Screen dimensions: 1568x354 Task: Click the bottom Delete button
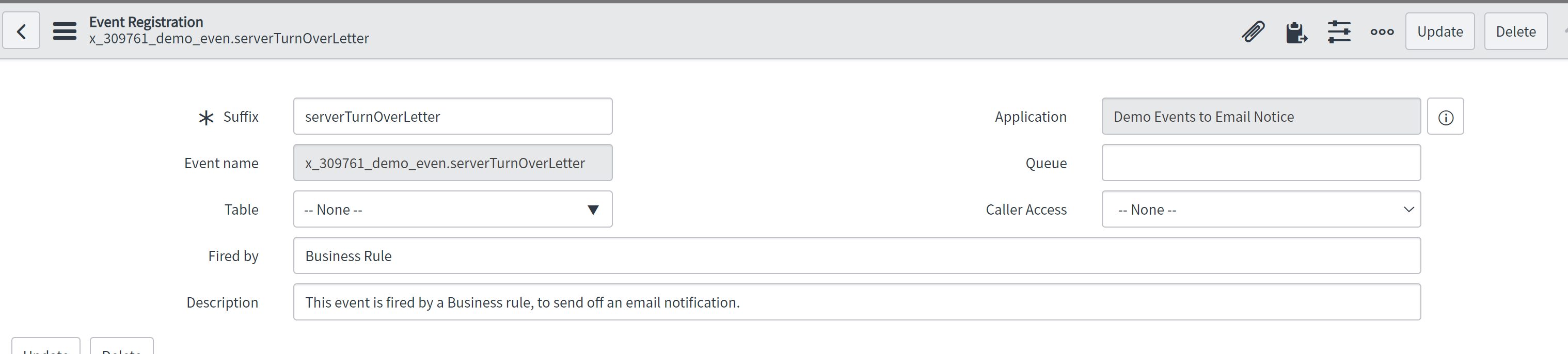122,348
